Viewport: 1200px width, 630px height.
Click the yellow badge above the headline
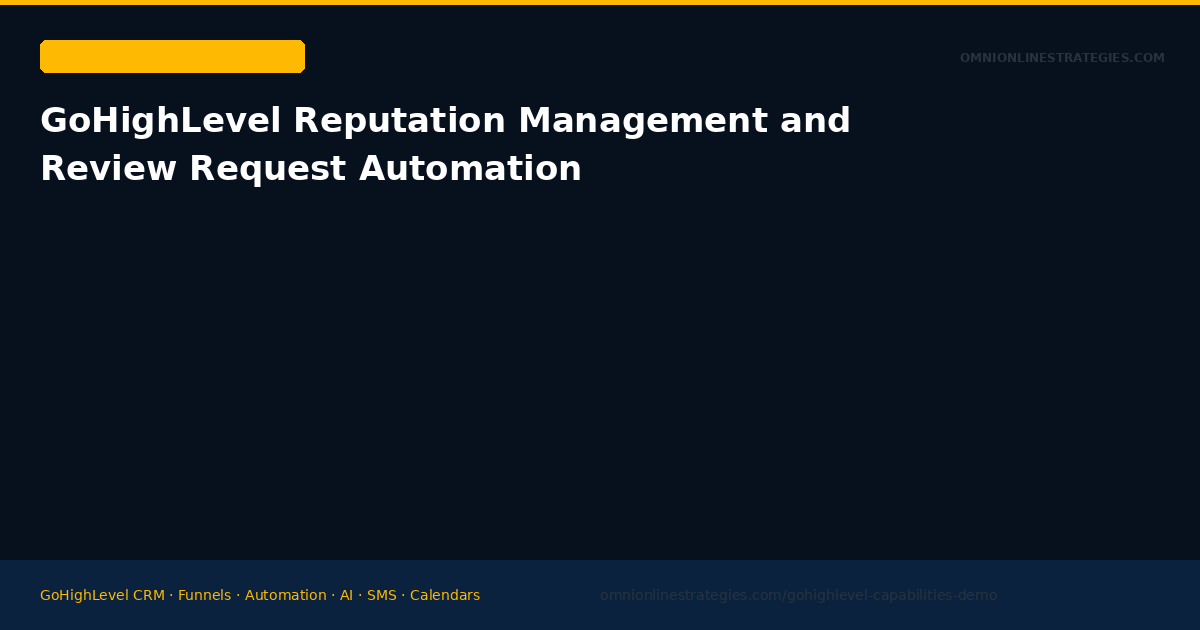point(172,56)
